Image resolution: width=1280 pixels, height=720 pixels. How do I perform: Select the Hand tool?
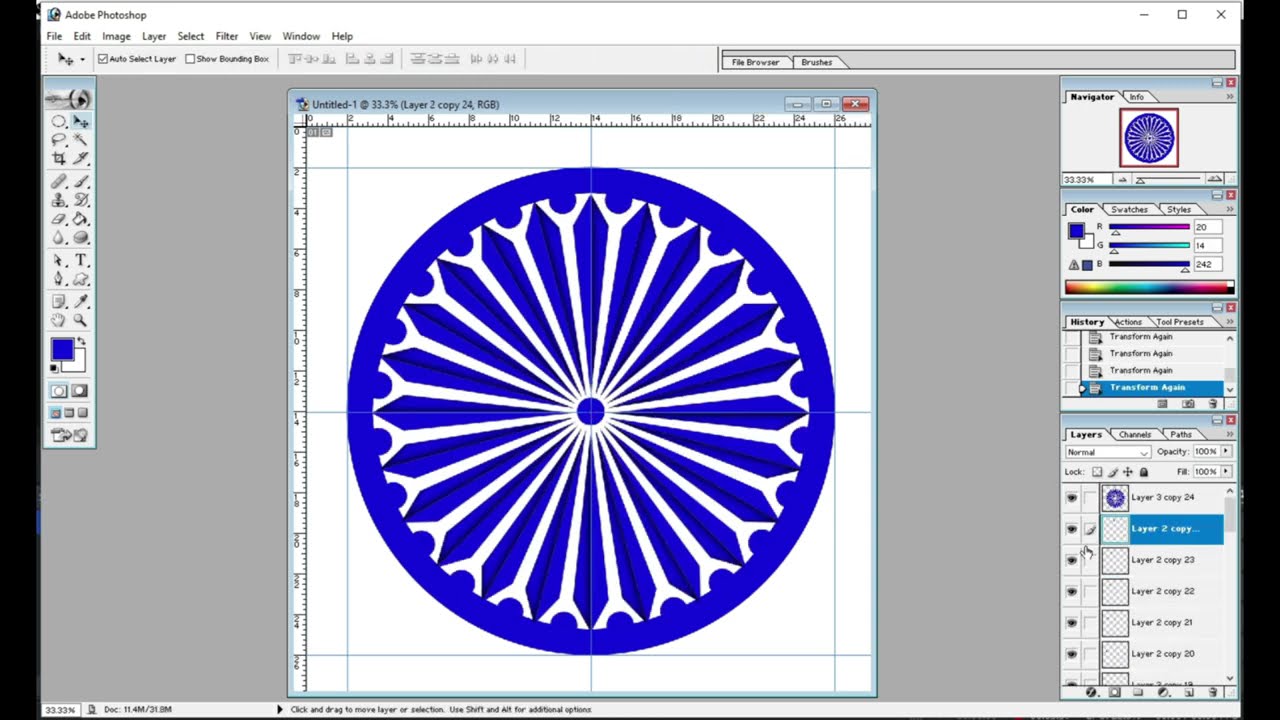59,320
